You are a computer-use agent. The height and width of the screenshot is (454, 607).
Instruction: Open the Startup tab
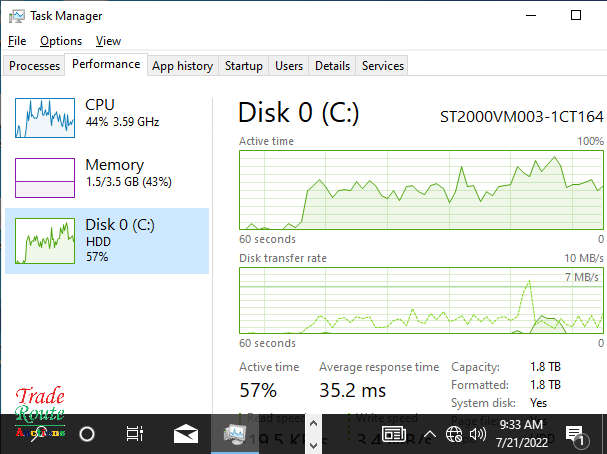click(x=243, y=66)
